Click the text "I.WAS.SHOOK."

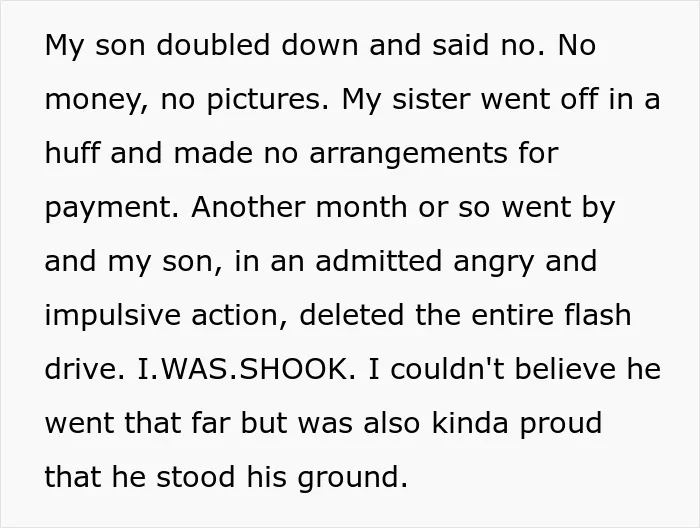pyautogui.click(x=246, y=369)
